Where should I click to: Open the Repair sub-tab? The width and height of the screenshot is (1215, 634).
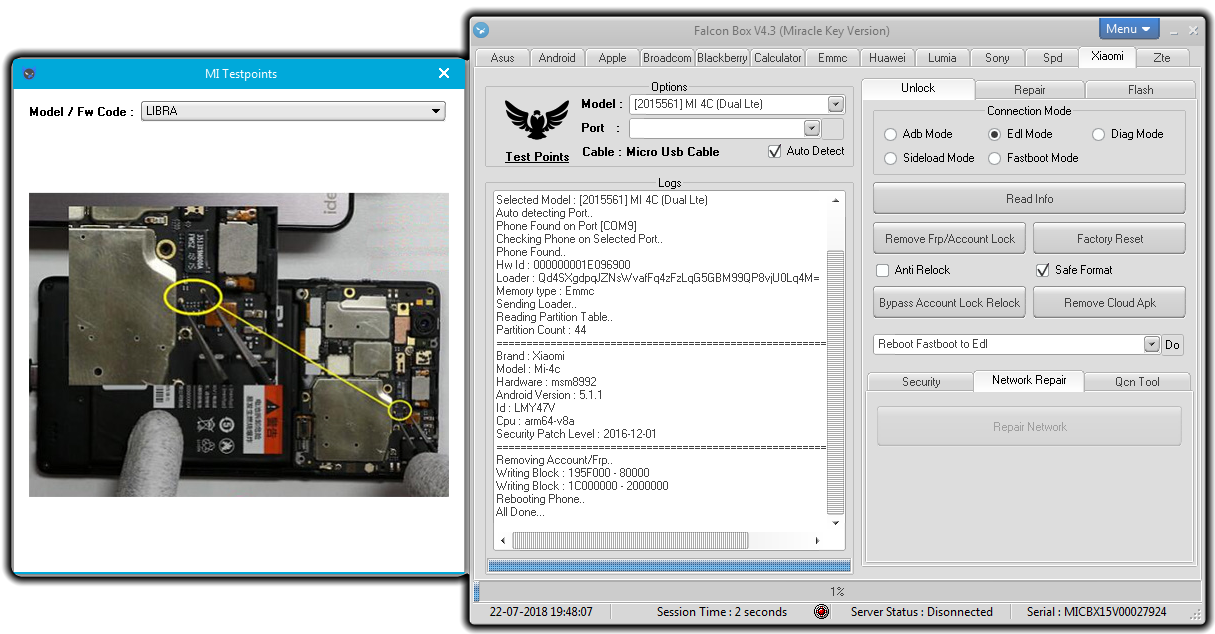pos(1029,90)
